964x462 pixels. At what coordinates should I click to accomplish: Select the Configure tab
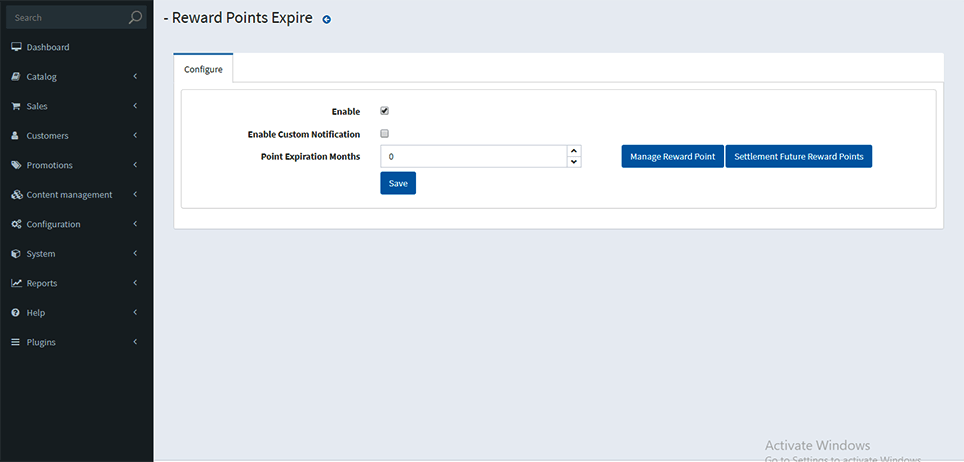(203, 70)
